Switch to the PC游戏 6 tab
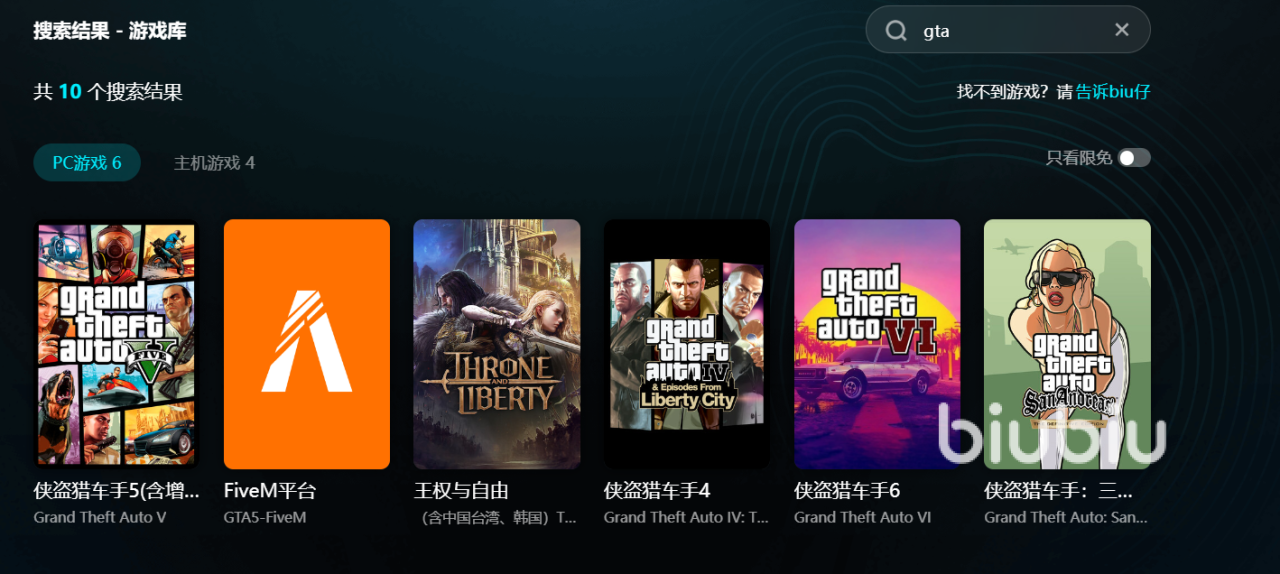1280x574 pixels. click(87, 163)
